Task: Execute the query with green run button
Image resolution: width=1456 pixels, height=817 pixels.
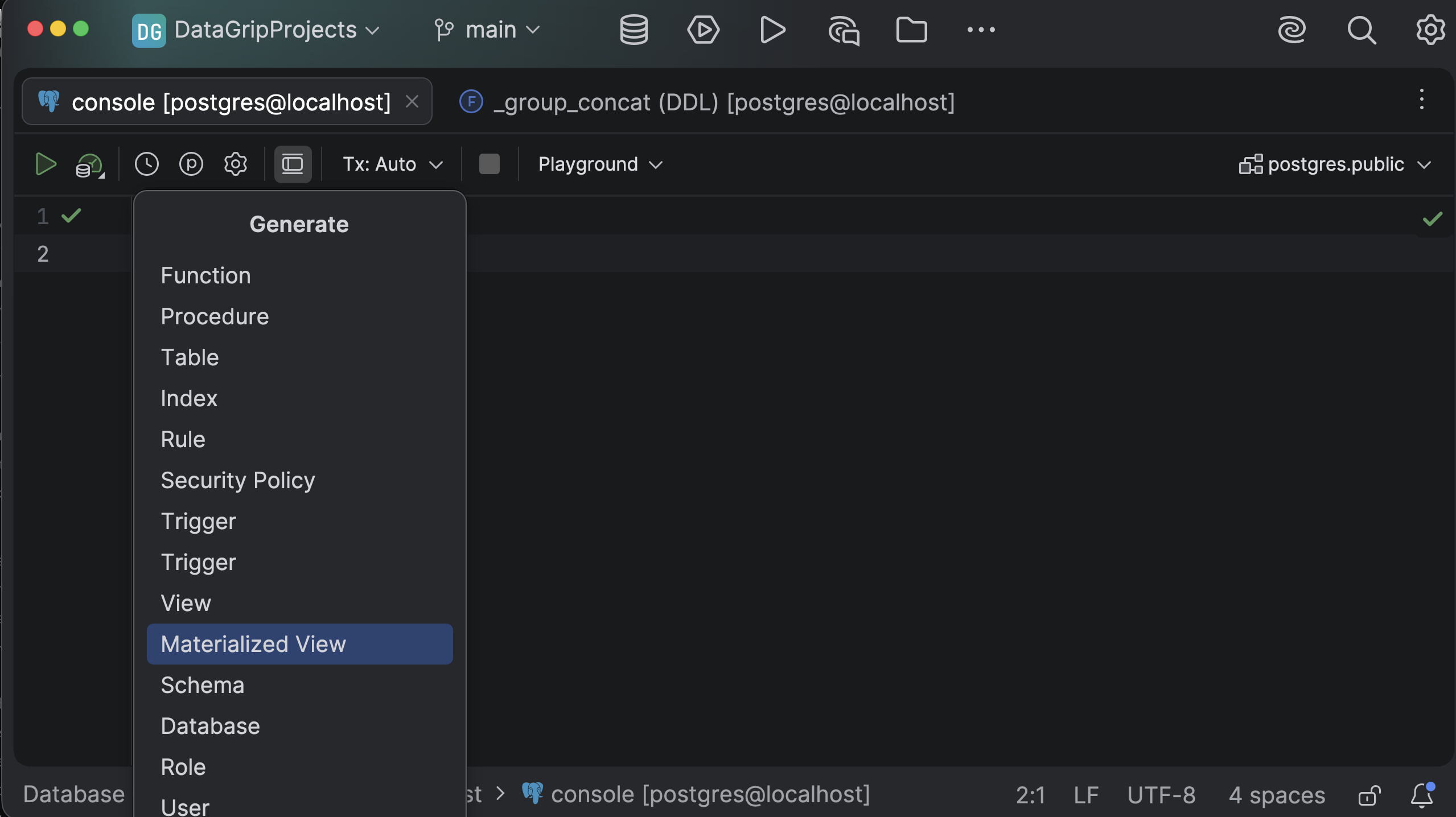Action: coord(46,164)
